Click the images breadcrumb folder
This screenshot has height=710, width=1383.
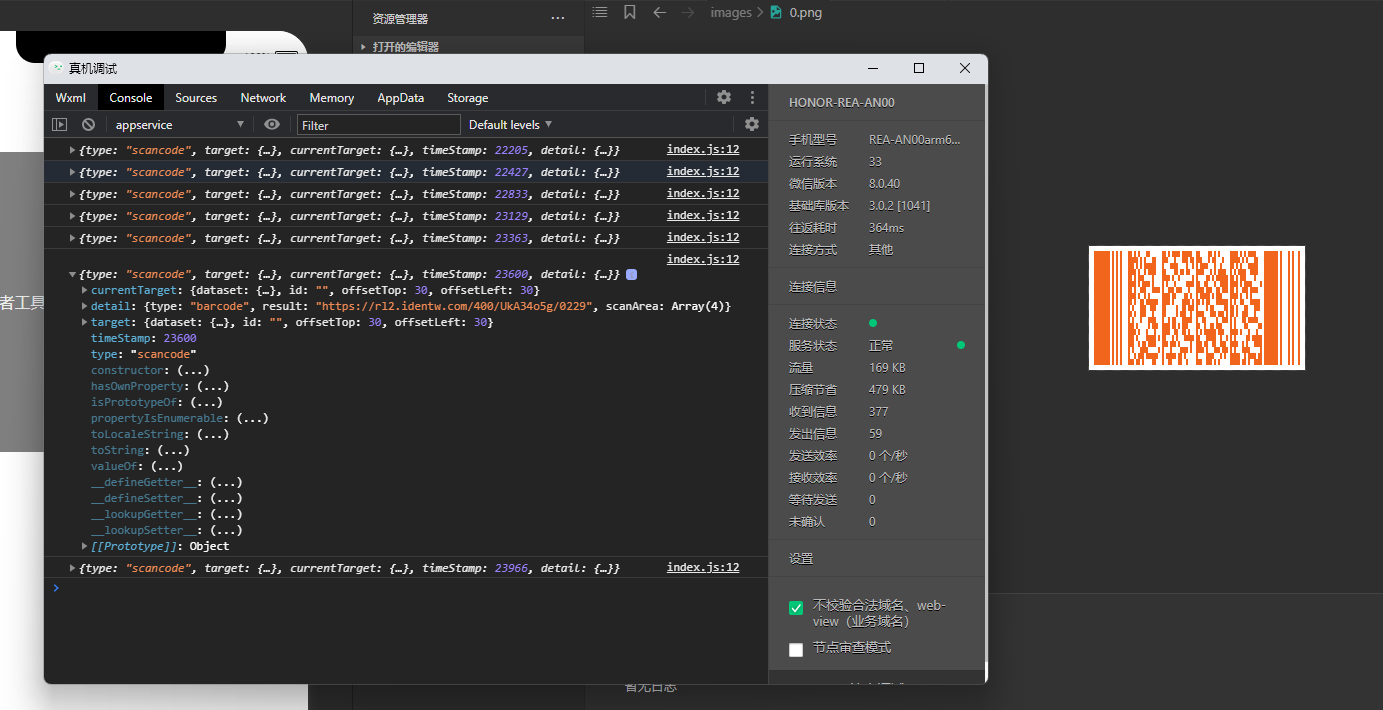[x=731, y=12]
